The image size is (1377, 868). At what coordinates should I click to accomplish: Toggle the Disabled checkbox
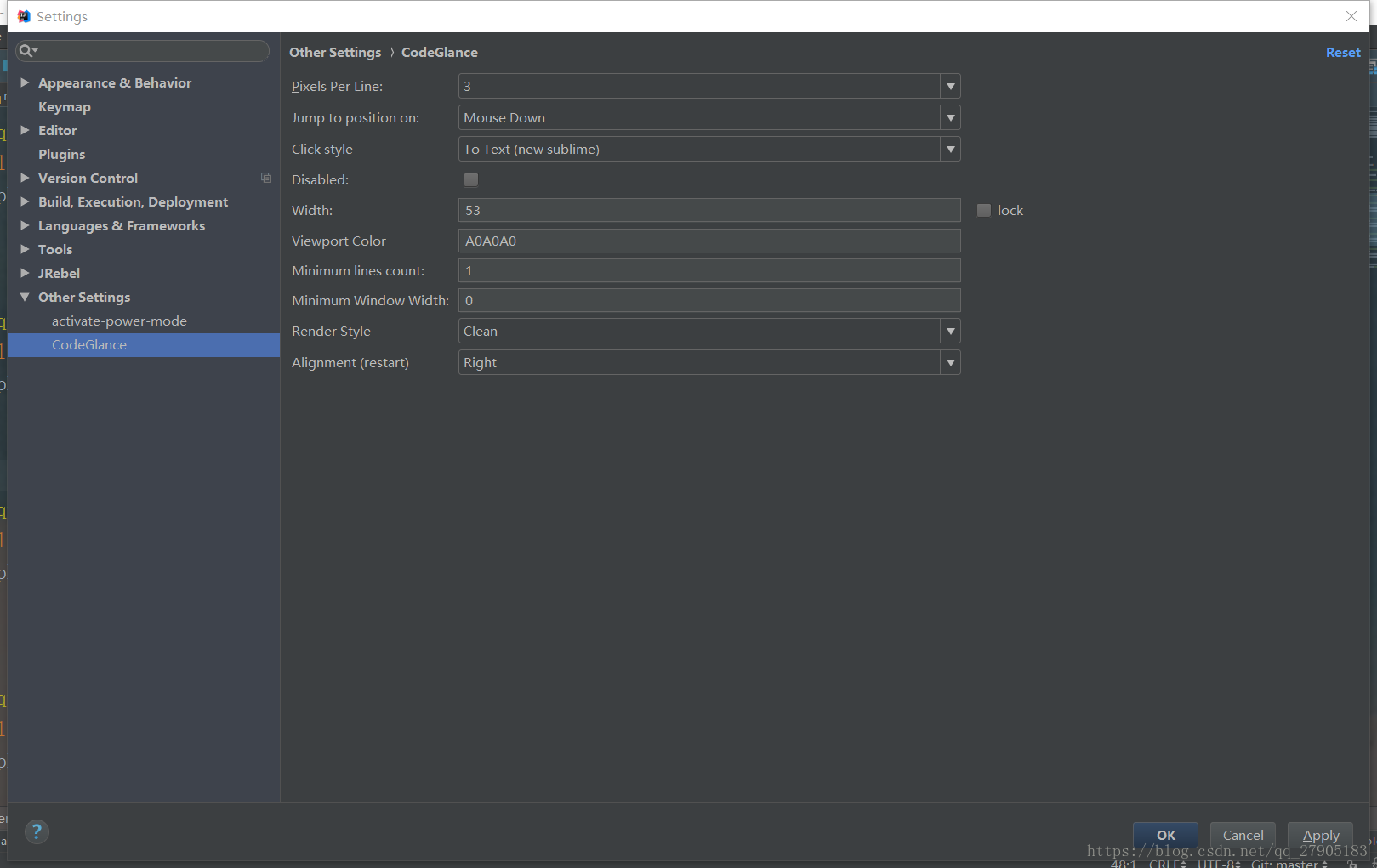(471, 179)
